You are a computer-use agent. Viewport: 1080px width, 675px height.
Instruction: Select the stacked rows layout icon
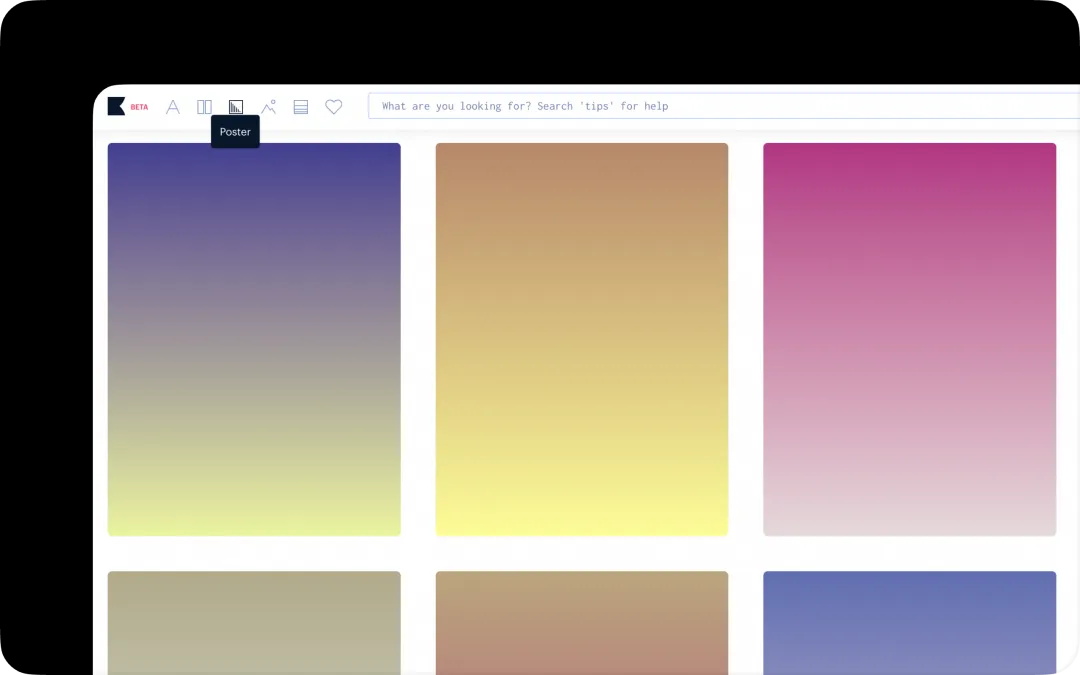tap(300, 107)
